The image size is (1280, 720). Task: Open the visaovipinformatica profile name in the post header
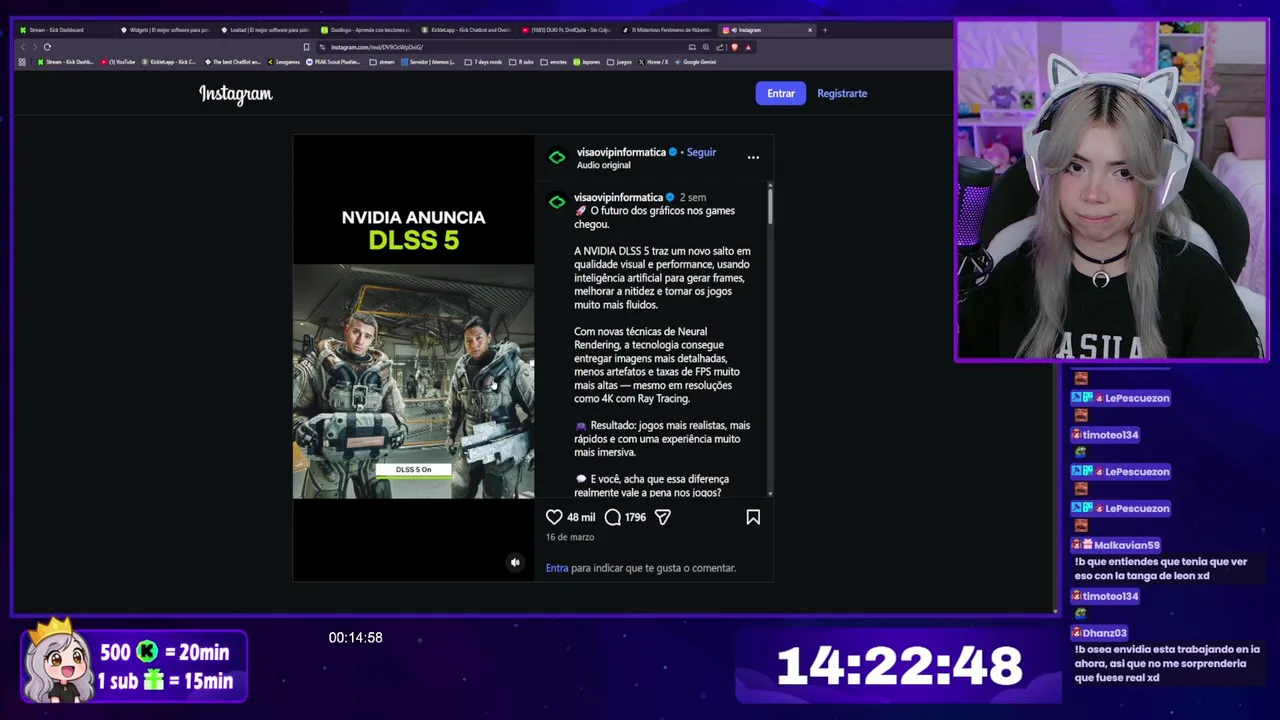(x=621, y=152)
